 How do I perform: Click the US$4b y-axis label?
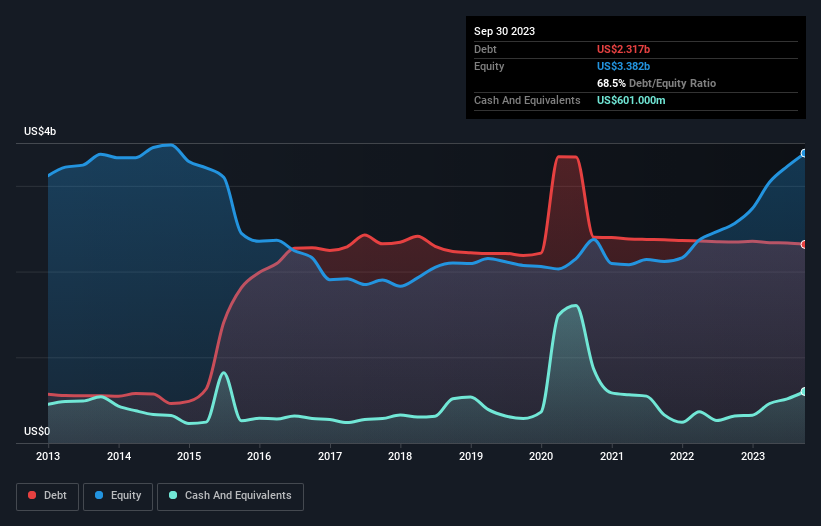[x=40, y=131]
